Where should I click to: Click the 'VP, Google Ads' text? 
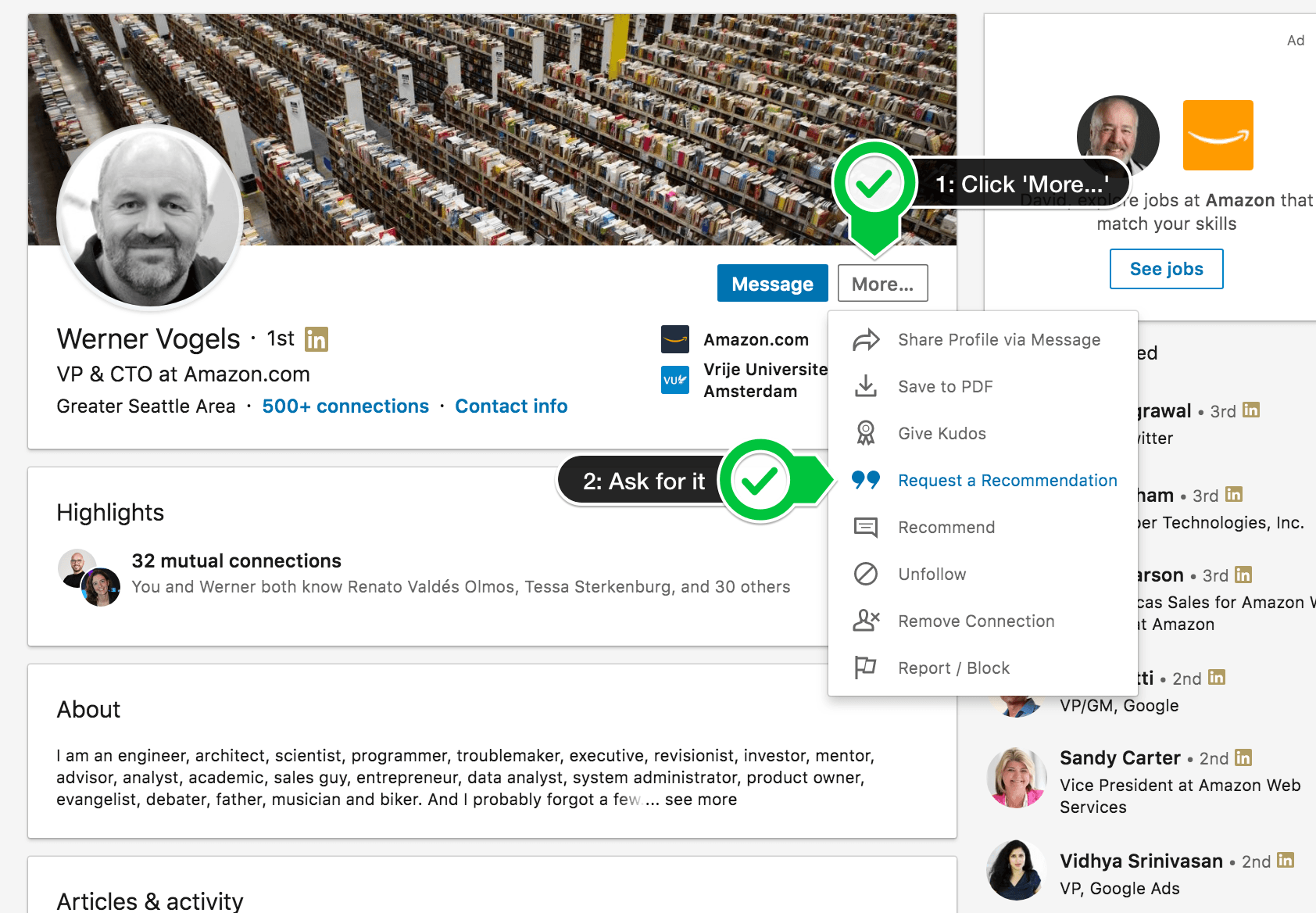[1120, 889]
